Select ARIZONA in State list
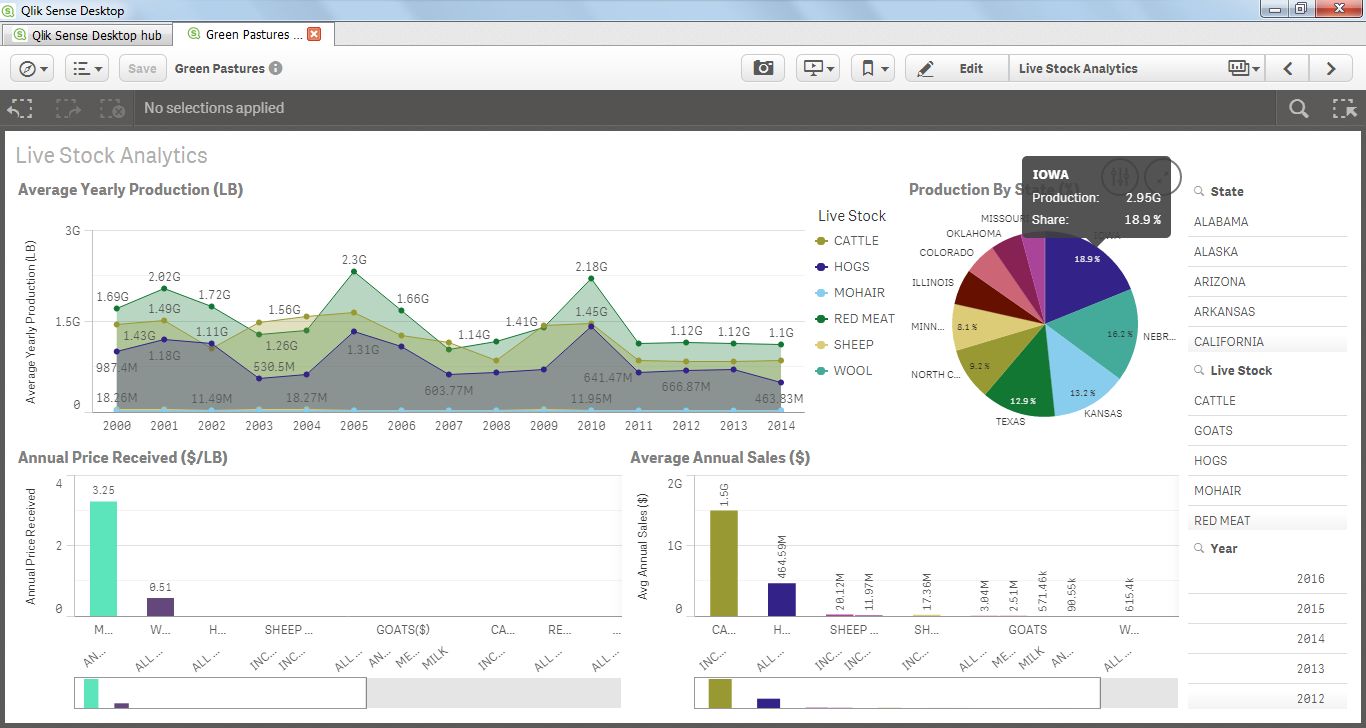Viewport: 1366px width, 728px height. (1267, 281)
